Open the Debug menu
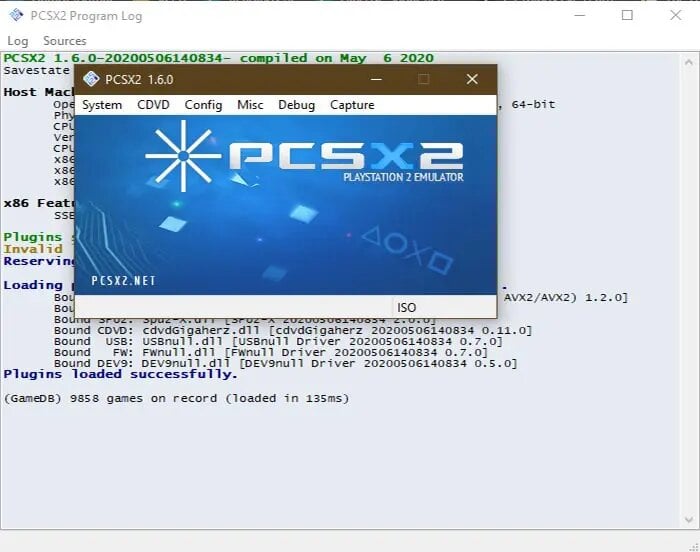The height and width of the screenshot is (552, 700). pyautogui.click(x=296, y=105)
